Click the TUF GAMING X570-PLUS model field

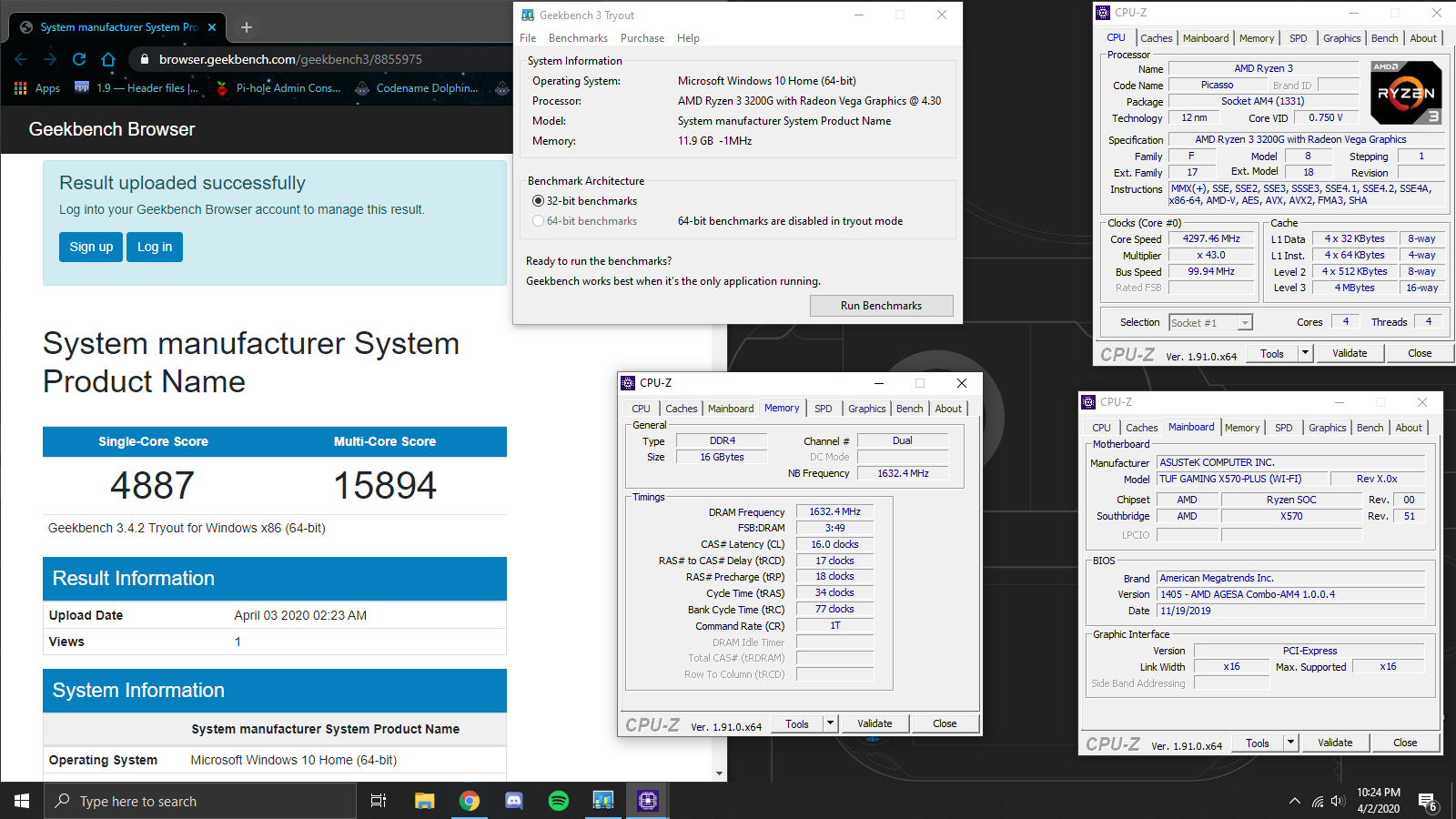coord(1241,479)
